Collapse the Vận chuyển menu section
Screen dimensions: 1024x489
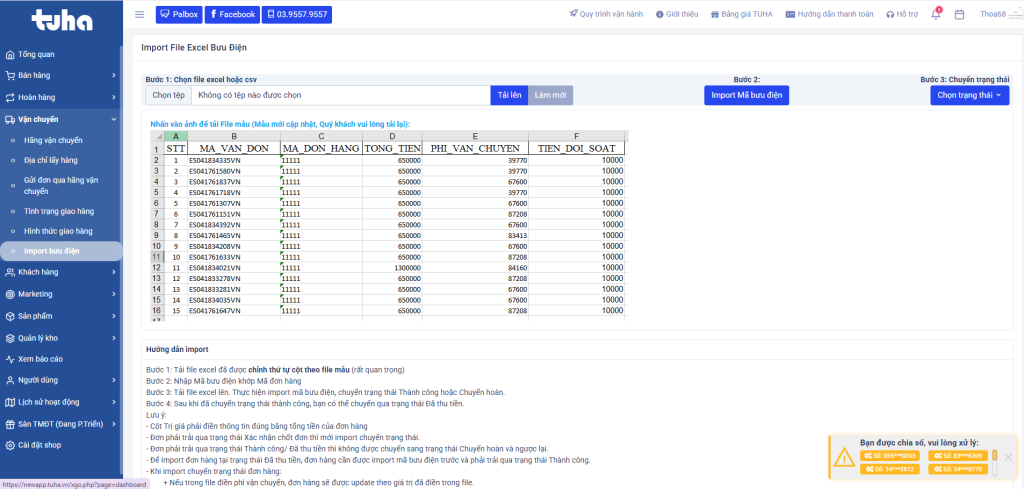click(x=60, y=119)
